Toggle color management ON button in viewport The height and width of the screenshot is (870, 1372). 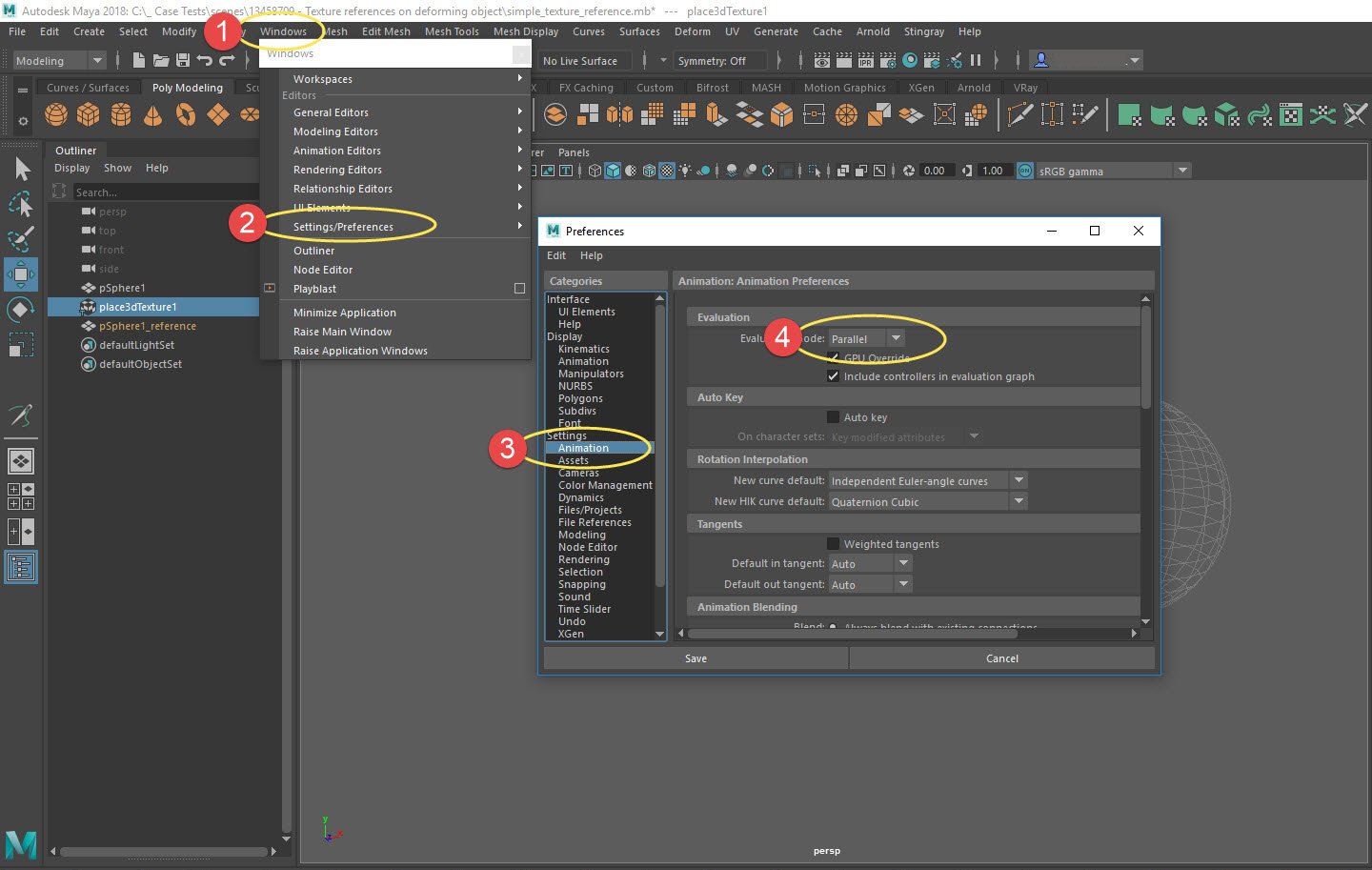[x=1025, y=171]
